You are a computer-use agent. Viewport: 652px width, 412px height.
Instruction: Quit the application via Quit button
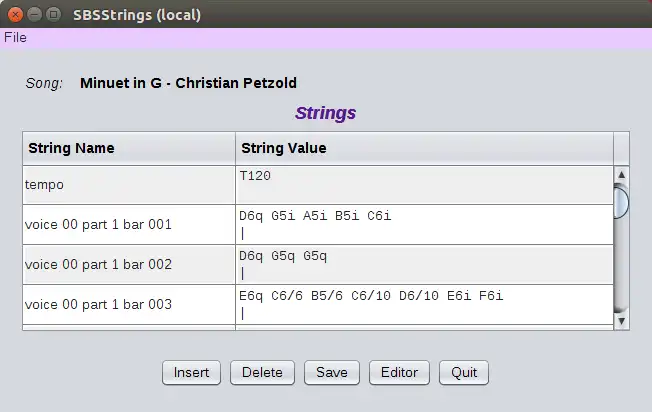464,372
